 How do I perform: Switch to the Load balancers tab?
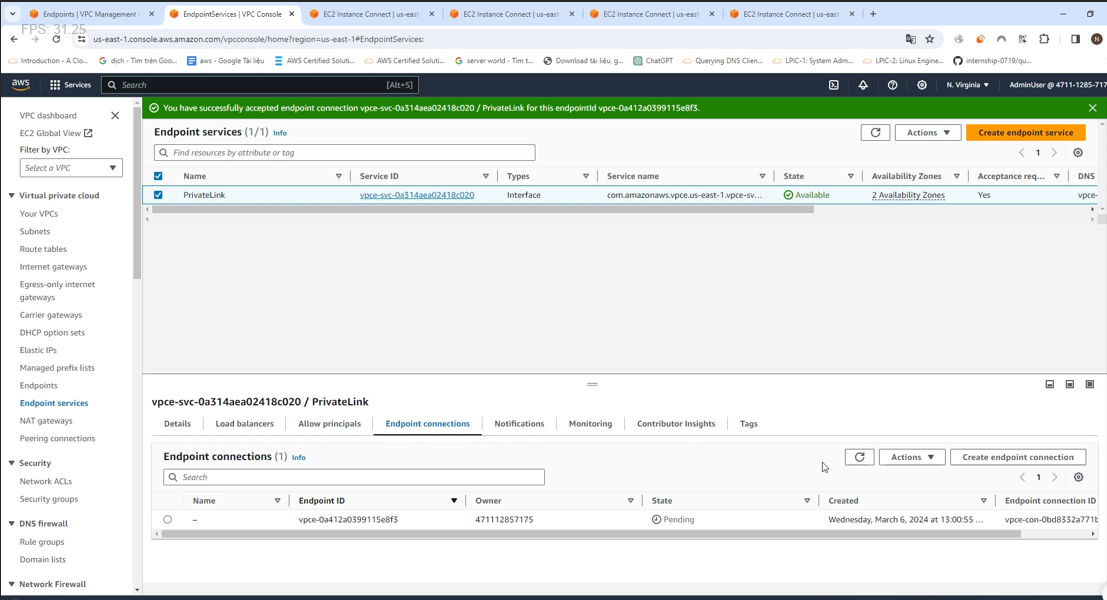pyautogui.click(x=244, y=424)
